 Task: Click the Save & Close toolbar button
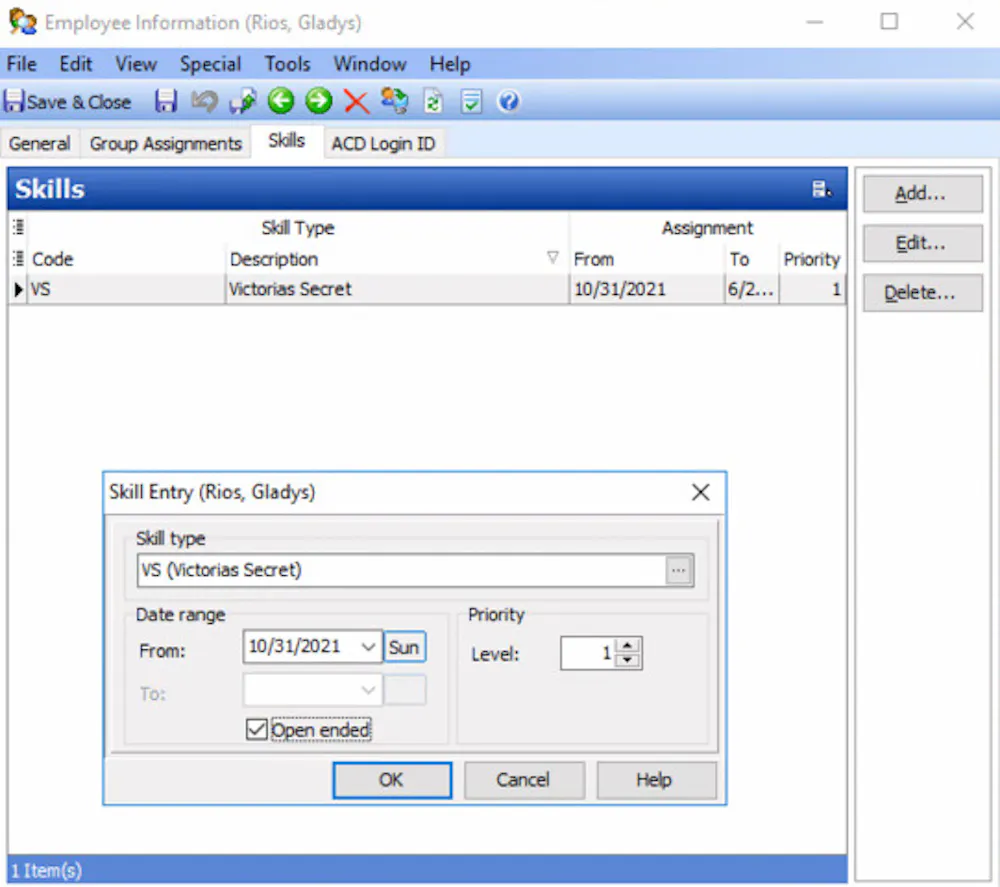pos(68,101)
